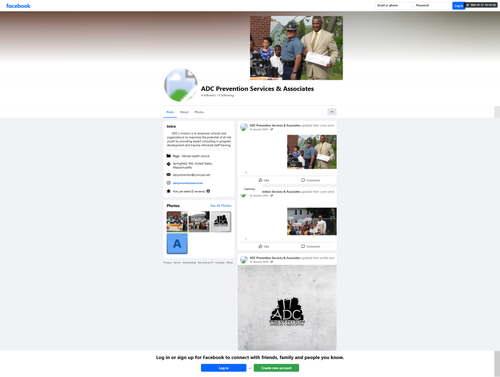The height and width of the screenshot is (377, 500).
Task: Click the header Log in button
Action: [x=458, y=6]
